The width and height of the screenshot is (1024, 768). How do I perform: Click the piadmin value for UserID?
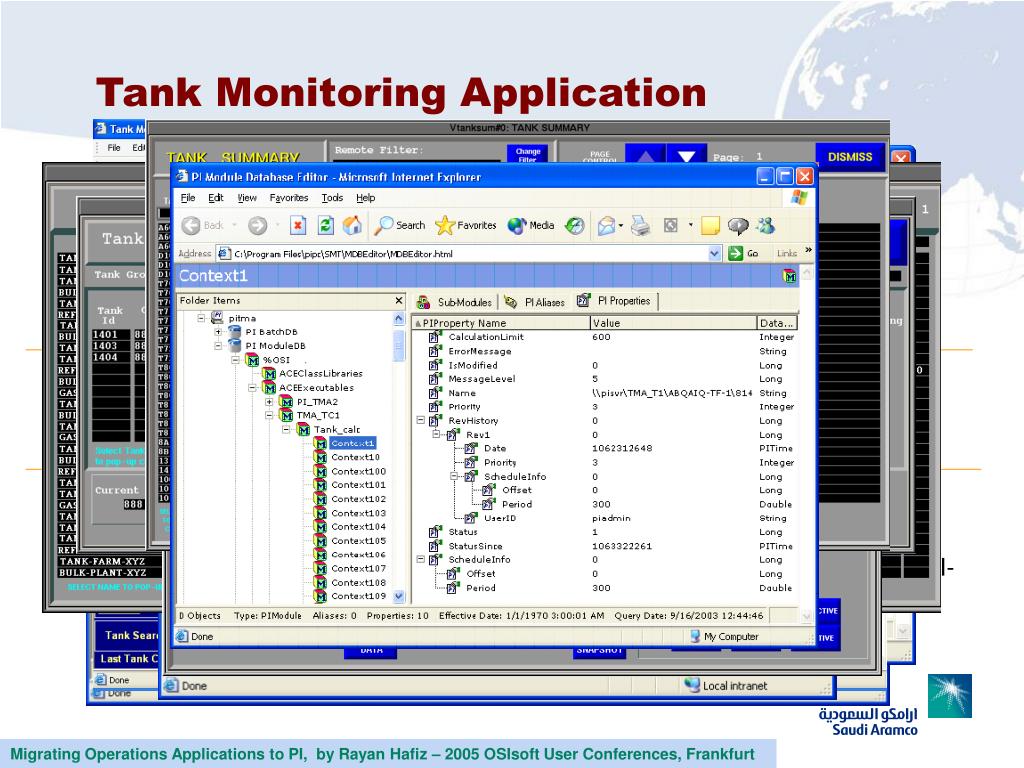pyautogui.click(x=611, y=518)
